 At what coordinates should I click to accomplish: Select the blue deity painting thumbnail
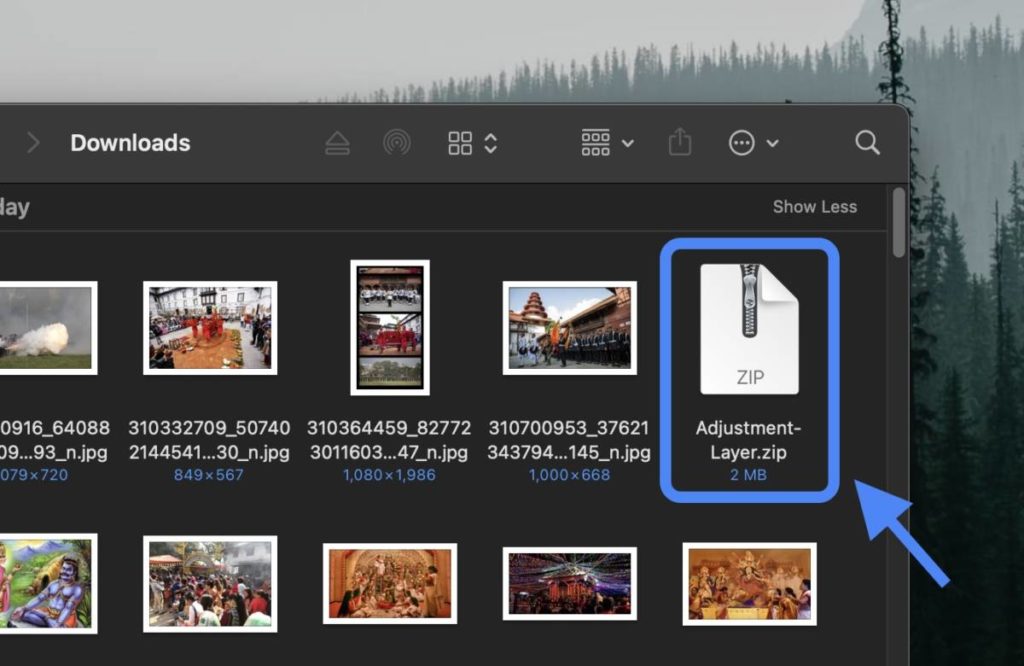pos(46,584)
